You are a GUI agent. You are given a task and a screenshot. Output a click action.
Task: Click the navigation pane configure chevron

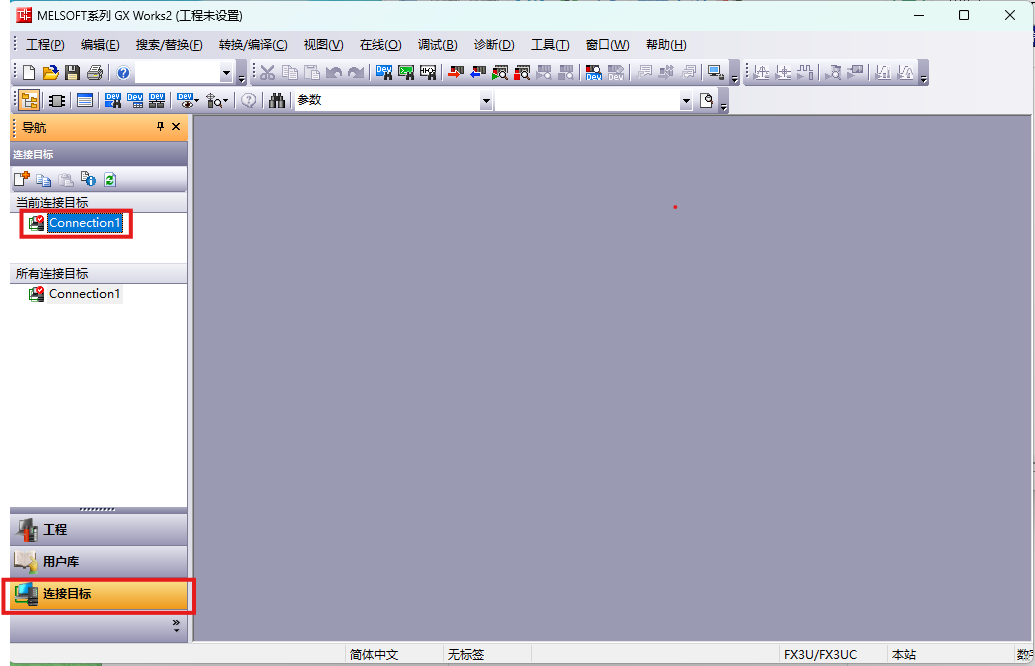pos(176,626)
